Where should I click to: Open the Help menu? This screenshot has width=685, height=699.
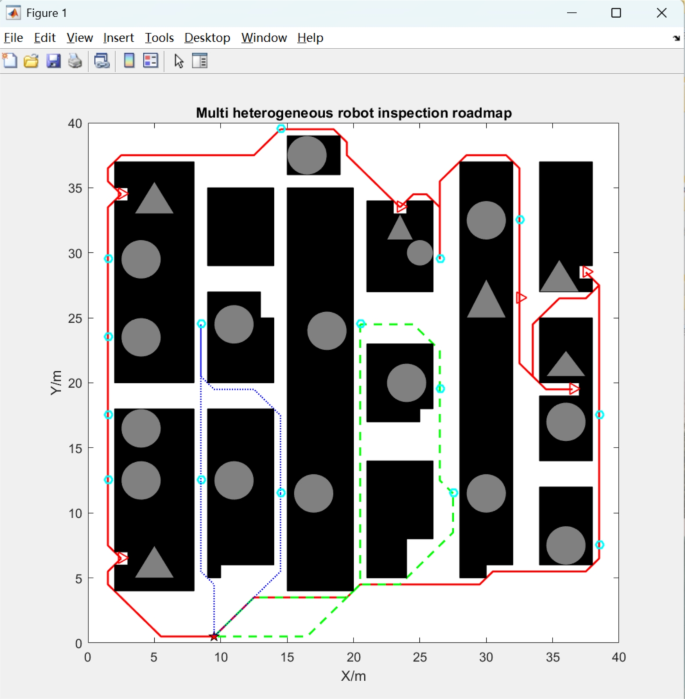(x=310, y=38)
